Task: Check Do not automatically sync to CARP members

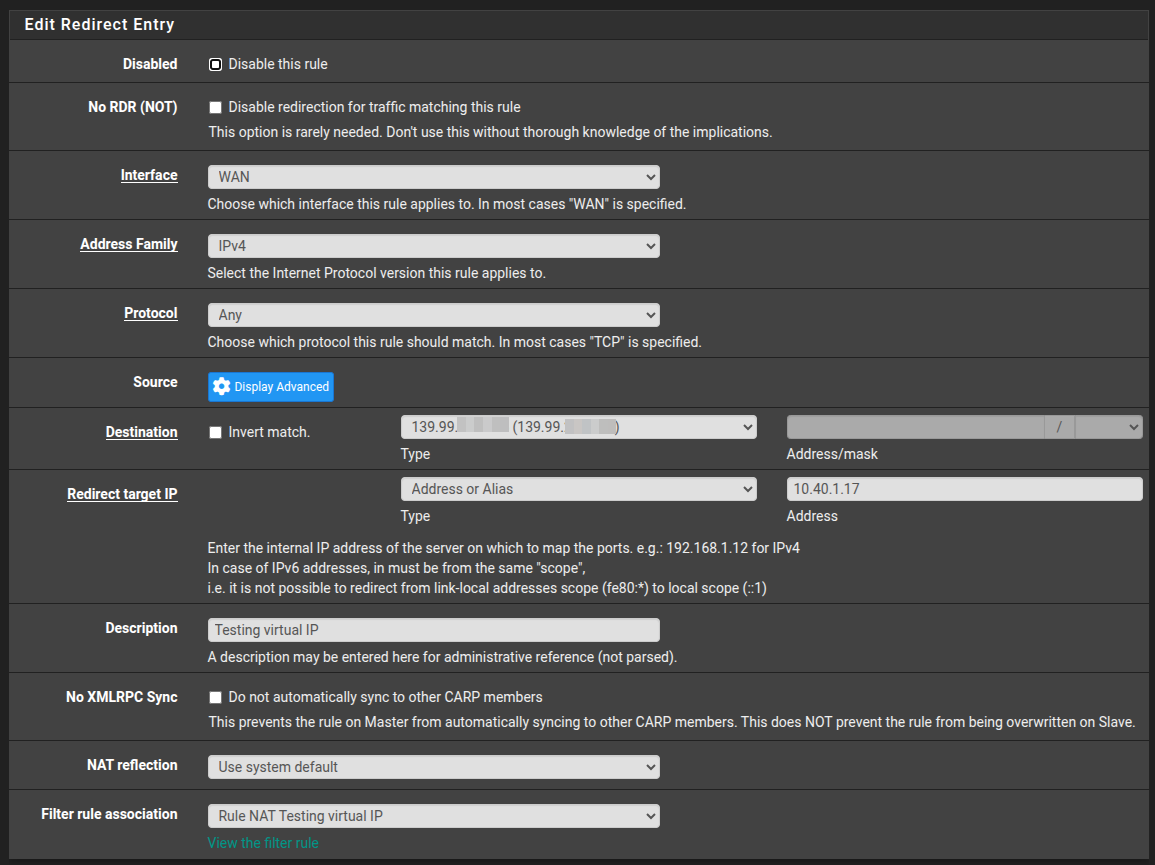Action: point(215,697)
